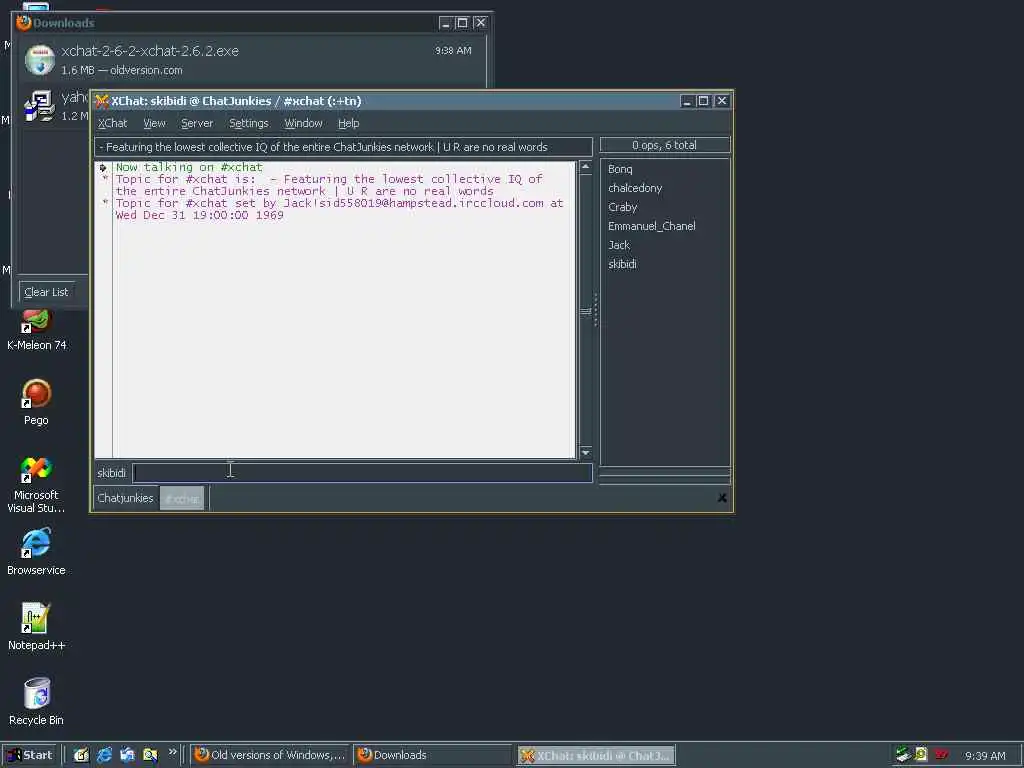Click the skibidi nickname button beside input
The width and height of the screenshot is (1024, 768).
(x=112, y=473)
